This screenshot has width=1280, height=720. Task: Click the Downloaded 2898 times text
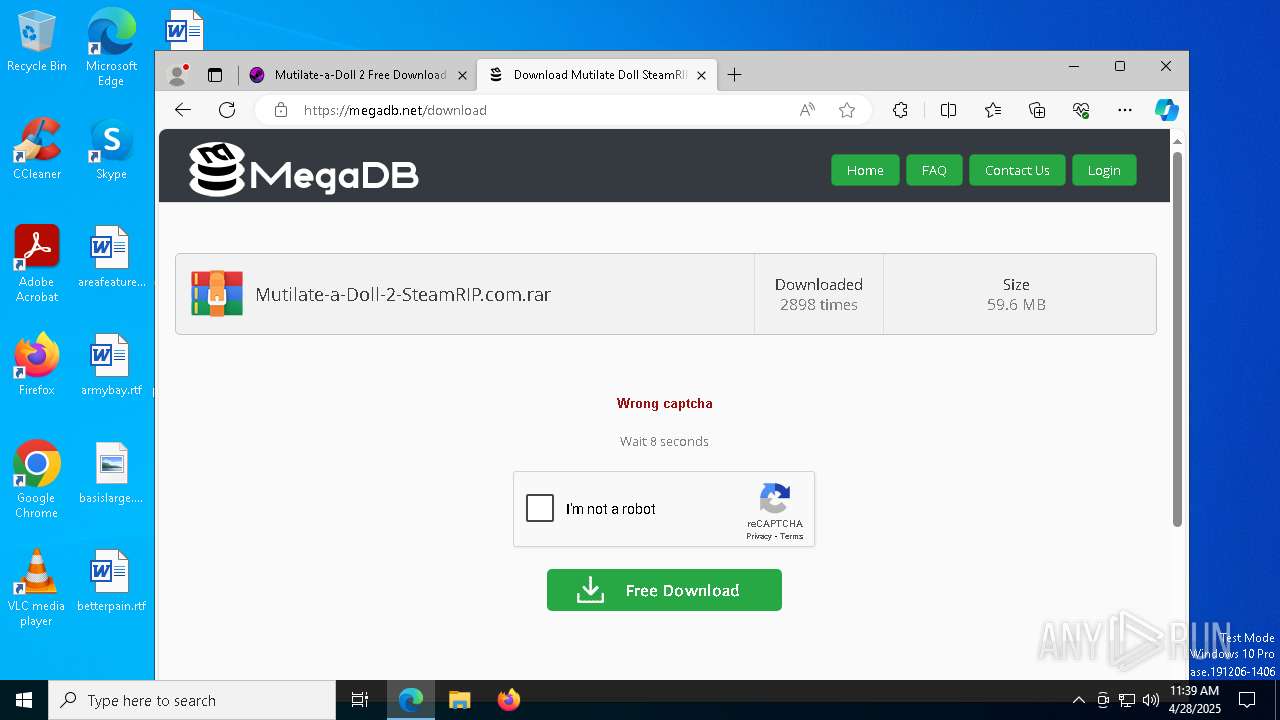(x=819, y=294)
